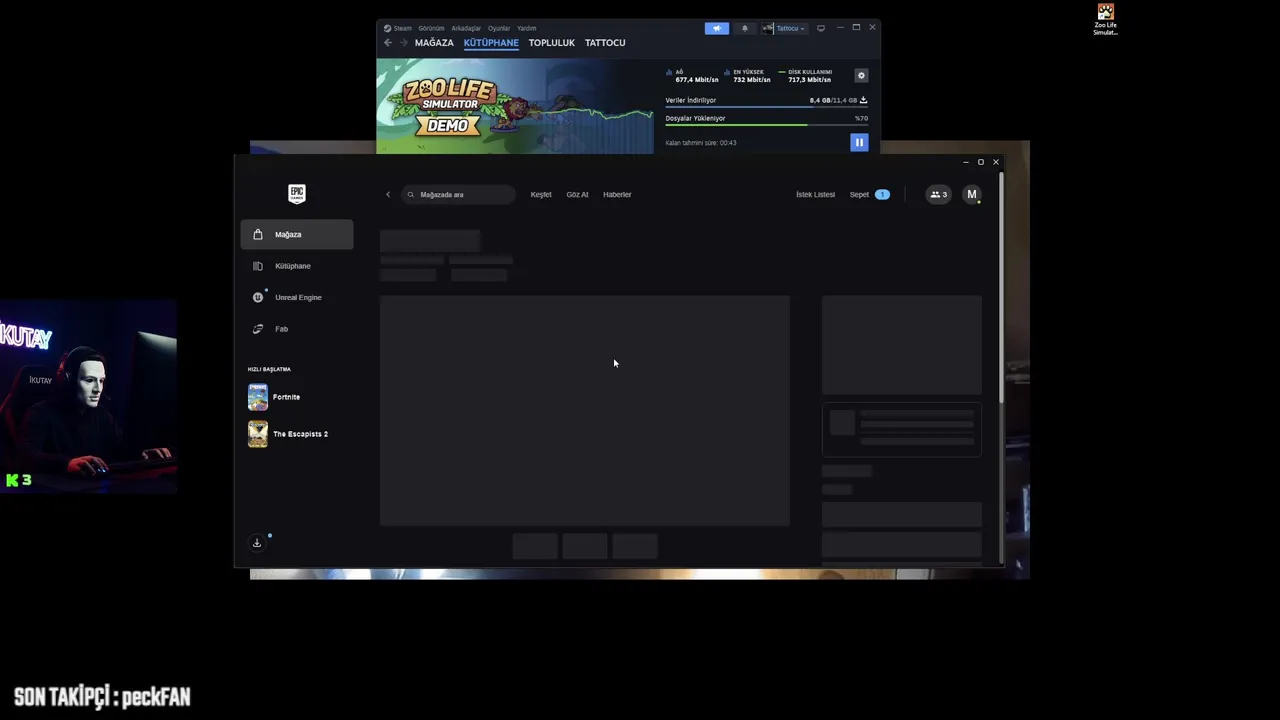
Task: Click the Steam announcements megaphone button
Action: [717, 28]
